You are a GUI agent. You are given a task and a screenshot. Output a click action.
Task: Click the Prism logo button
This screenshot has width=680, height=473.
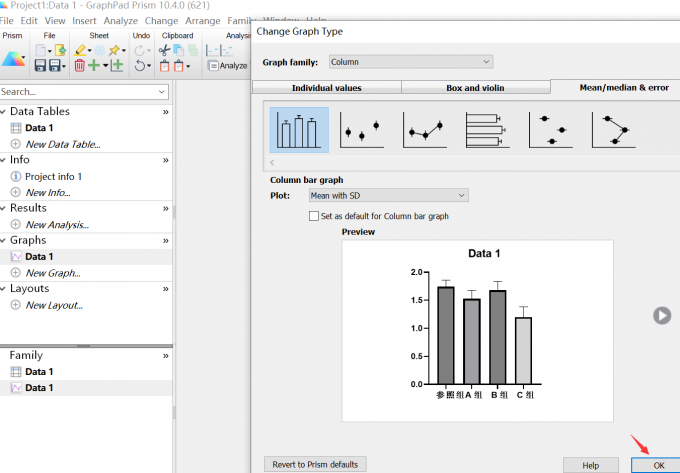coord(14,58)
